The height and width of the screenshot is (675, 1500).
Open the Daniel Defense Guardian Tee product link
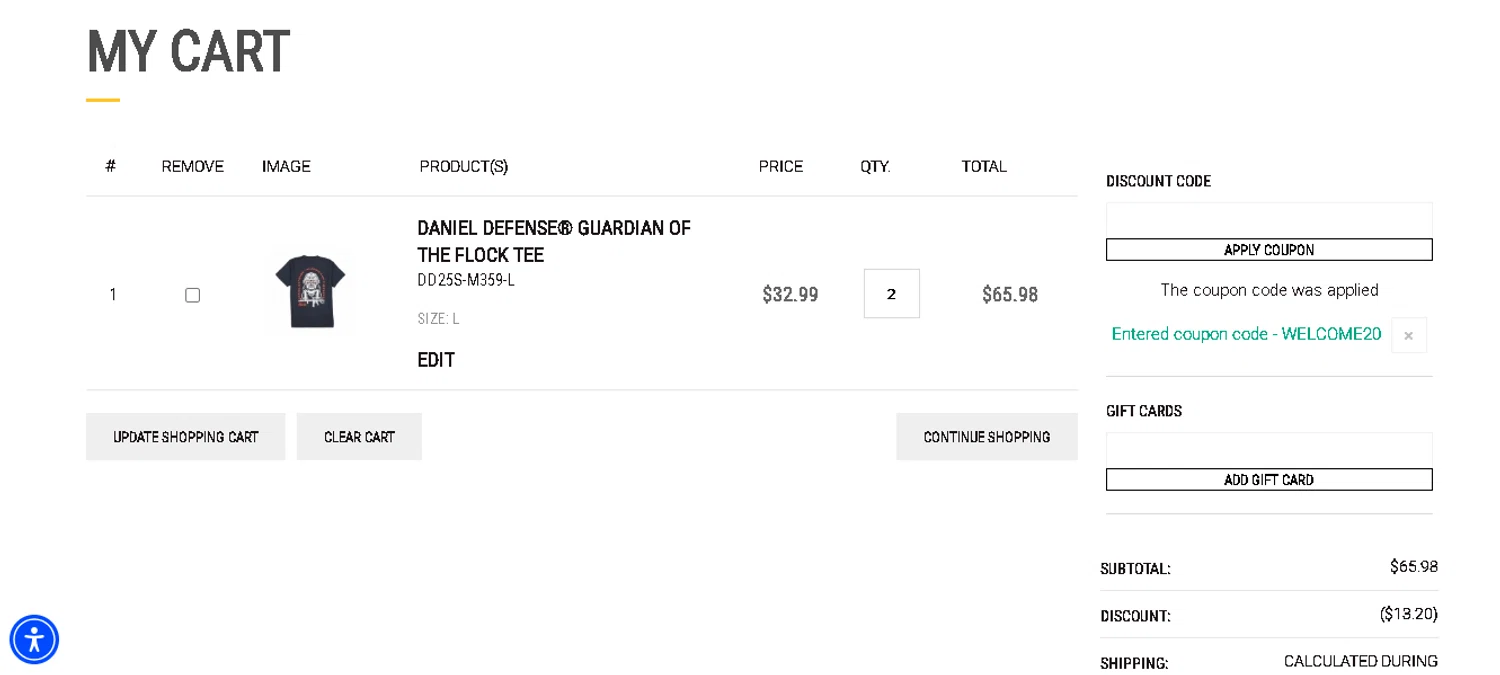click(x=553, y=241)
